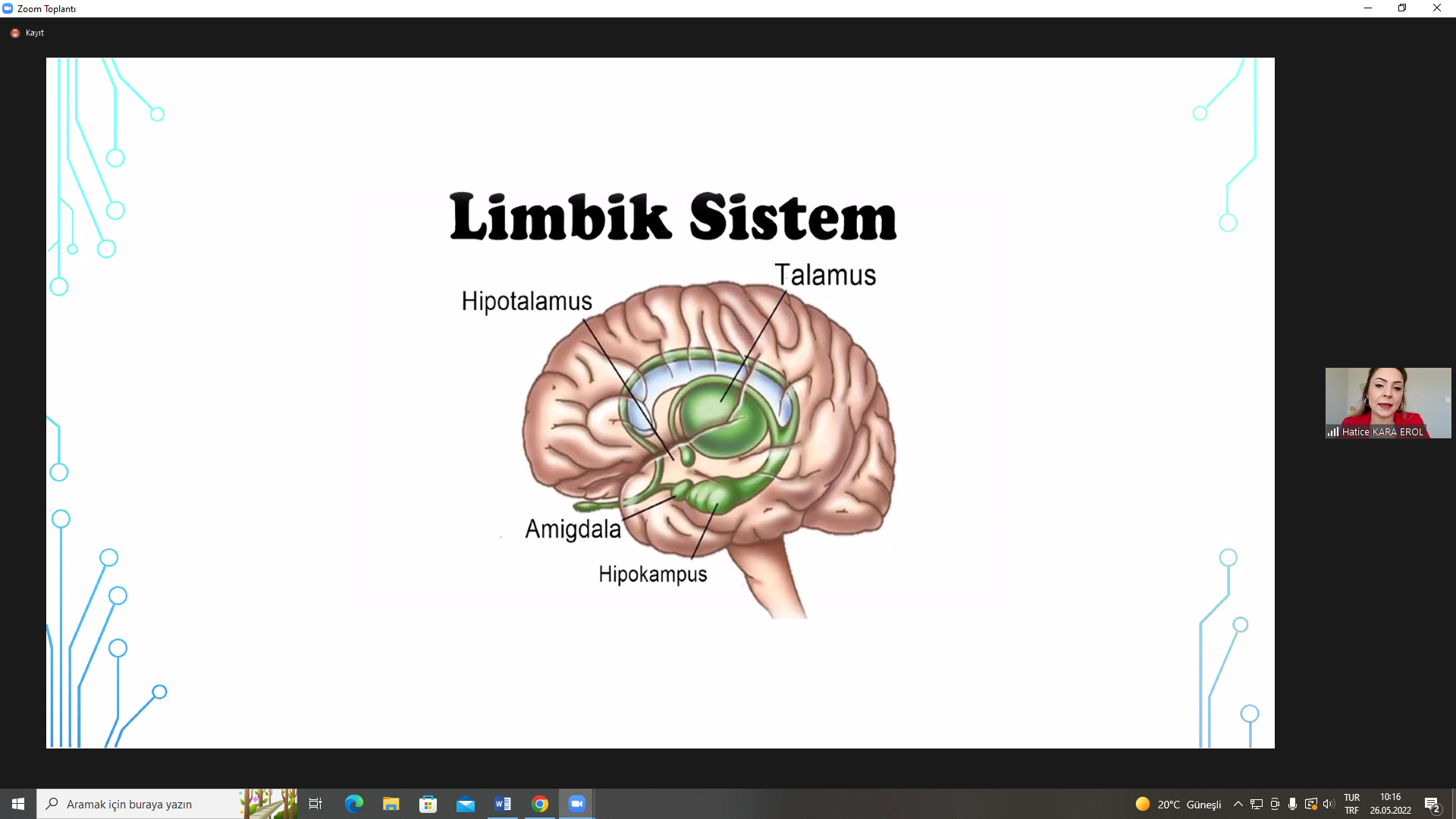Viewport: 1456px width, 819px height.
Task: Open the notification center with 2 alerts
Action: (x=1432, y=804)
